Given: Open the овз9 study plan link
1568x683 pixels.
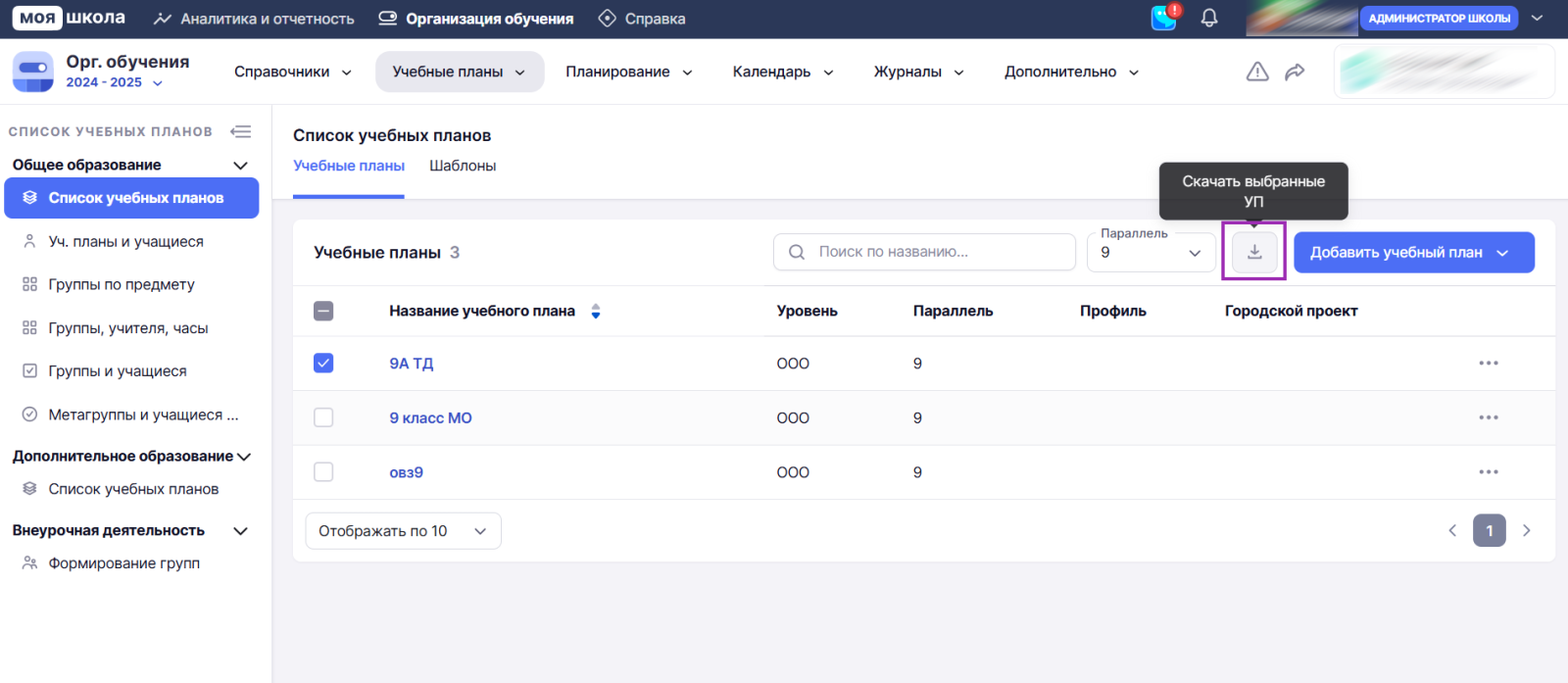Looking at the screenshot, I should click(x=406, y=472).
